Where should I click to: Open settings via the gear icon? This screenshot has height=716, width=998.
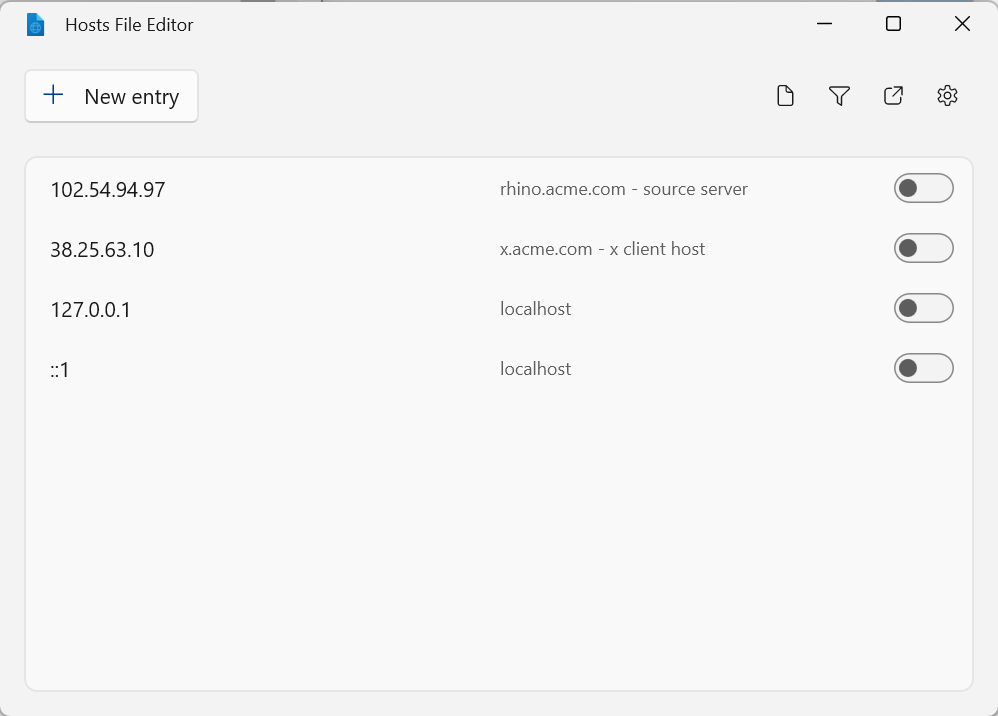[947, 95]
